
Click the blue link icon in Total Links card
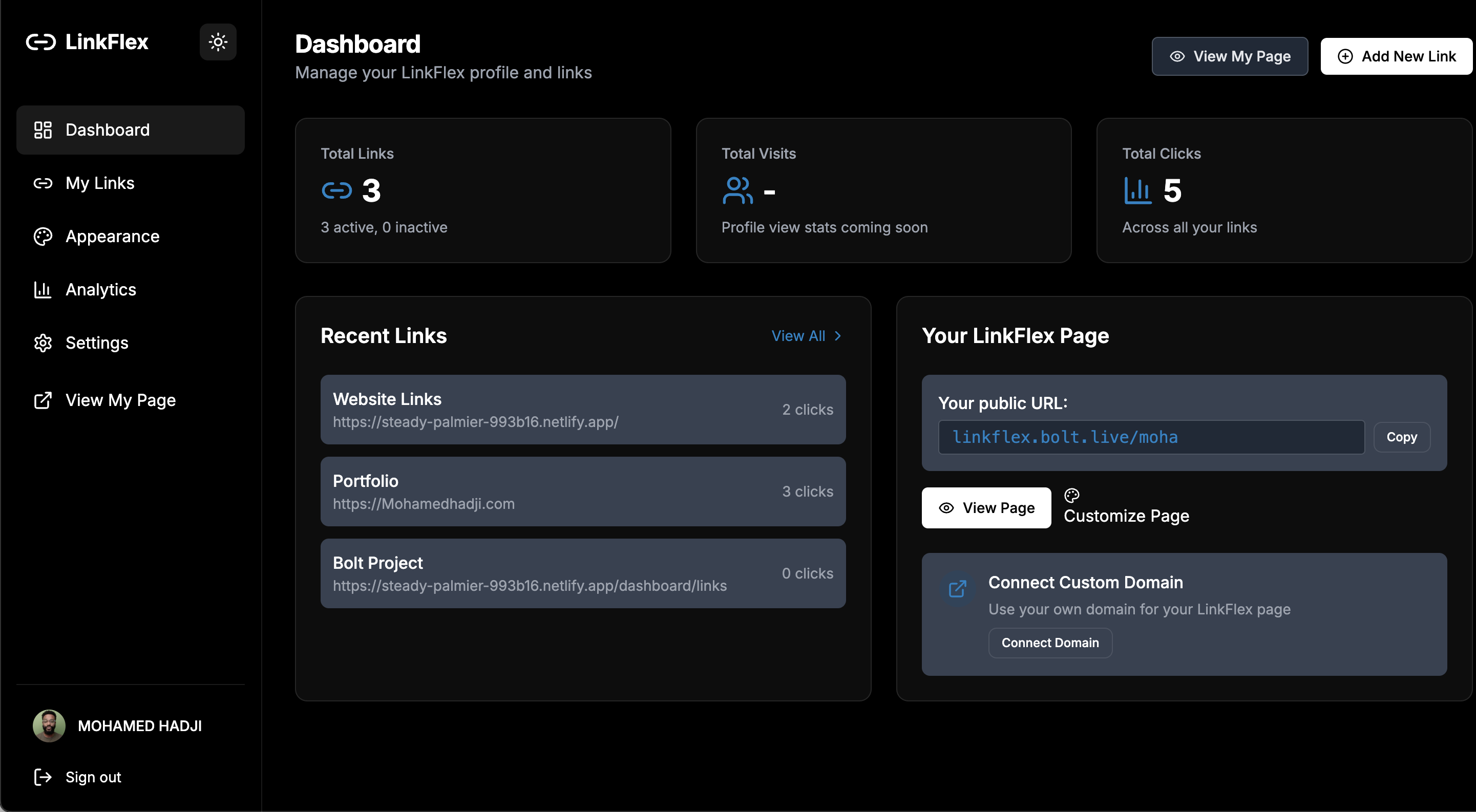(x=336, y=190)
